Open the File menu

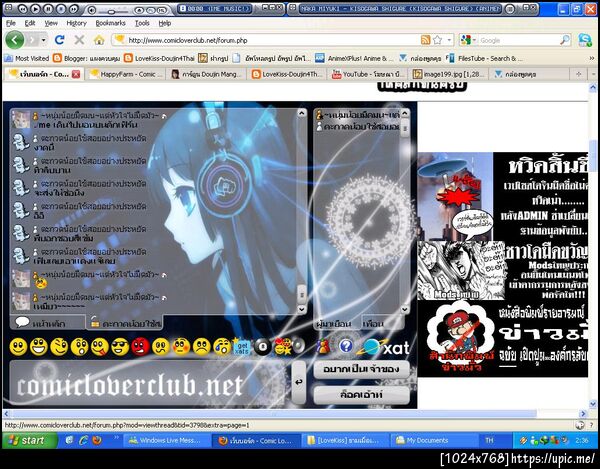(11, 23)
